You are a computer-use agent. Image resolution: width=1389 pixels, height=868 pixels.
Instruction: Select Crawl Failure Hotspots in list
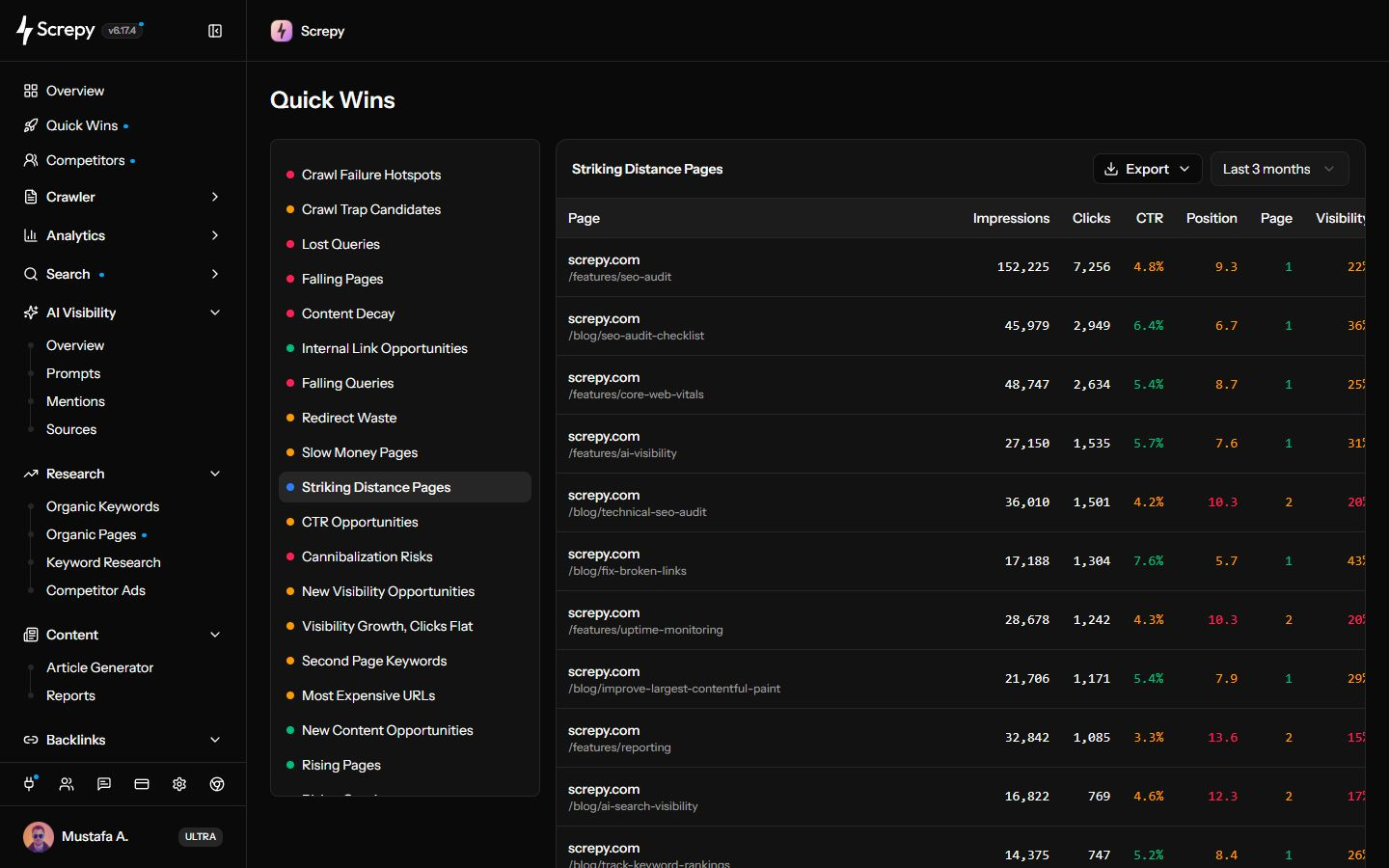405,175
